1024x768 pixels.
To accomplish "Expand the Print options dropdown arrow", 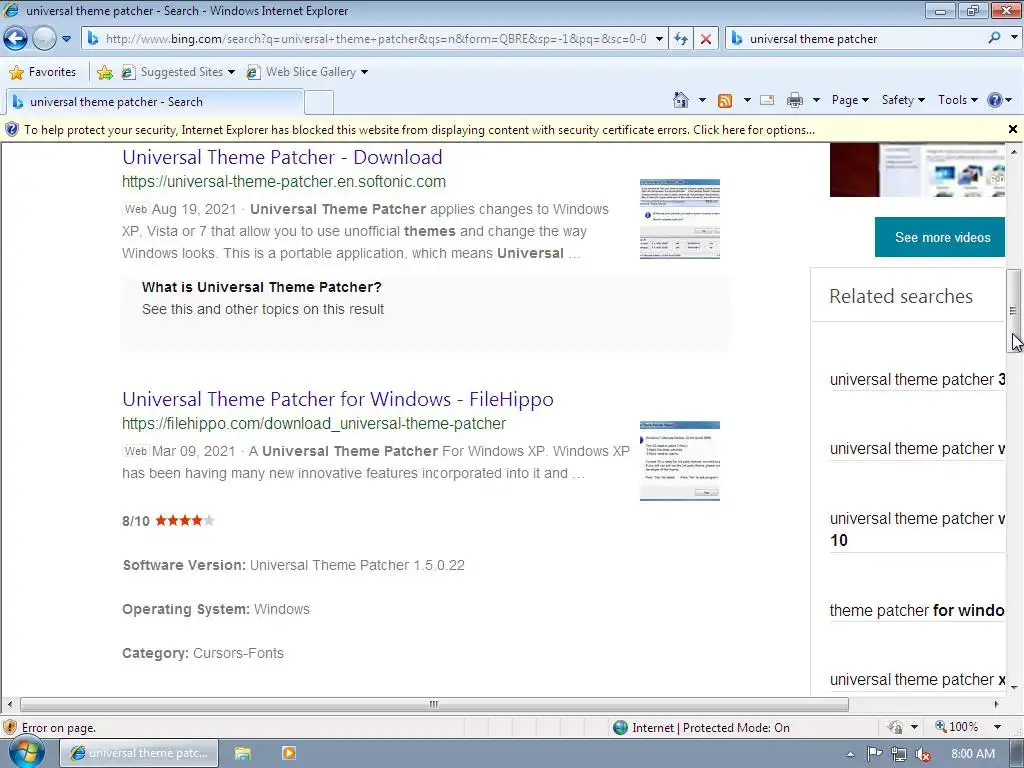I will click(x=816, y=100).
